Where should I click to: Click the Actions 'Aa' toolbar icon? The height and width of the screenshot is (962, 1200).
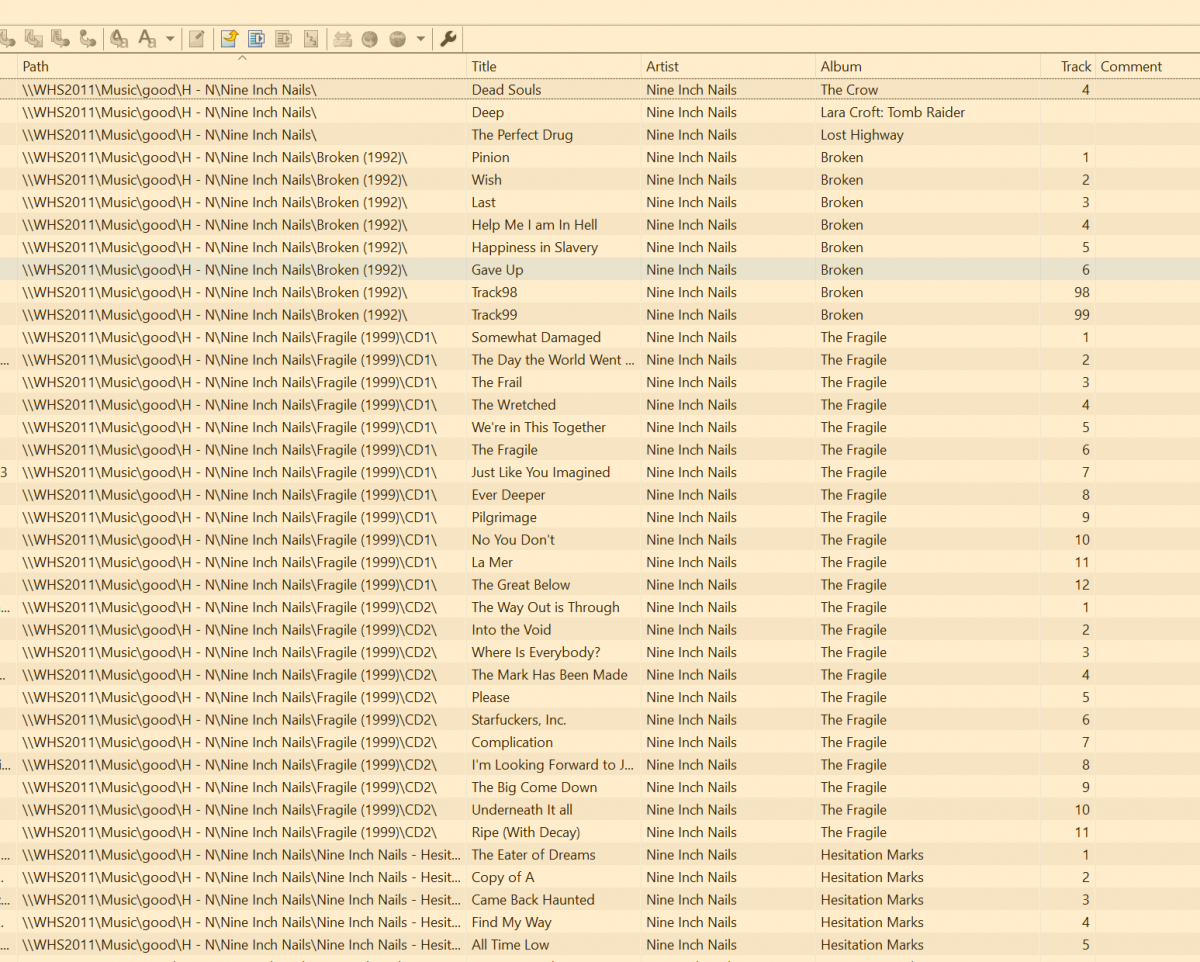tap(147, 39)
